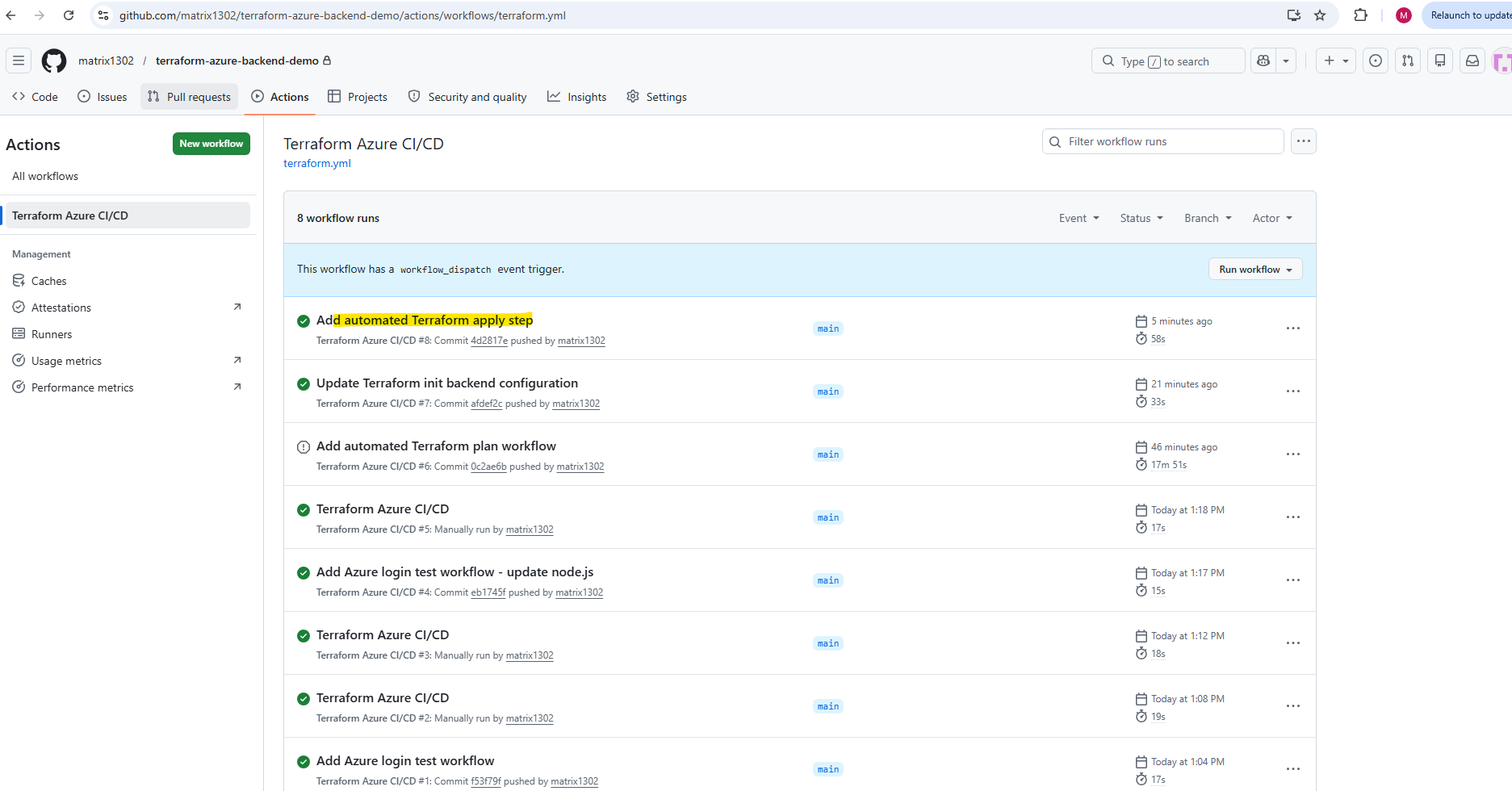This screenshot has width=1512, height=791.
Task: Open the issues icon in header
Action: click(x=1376, y=61)
